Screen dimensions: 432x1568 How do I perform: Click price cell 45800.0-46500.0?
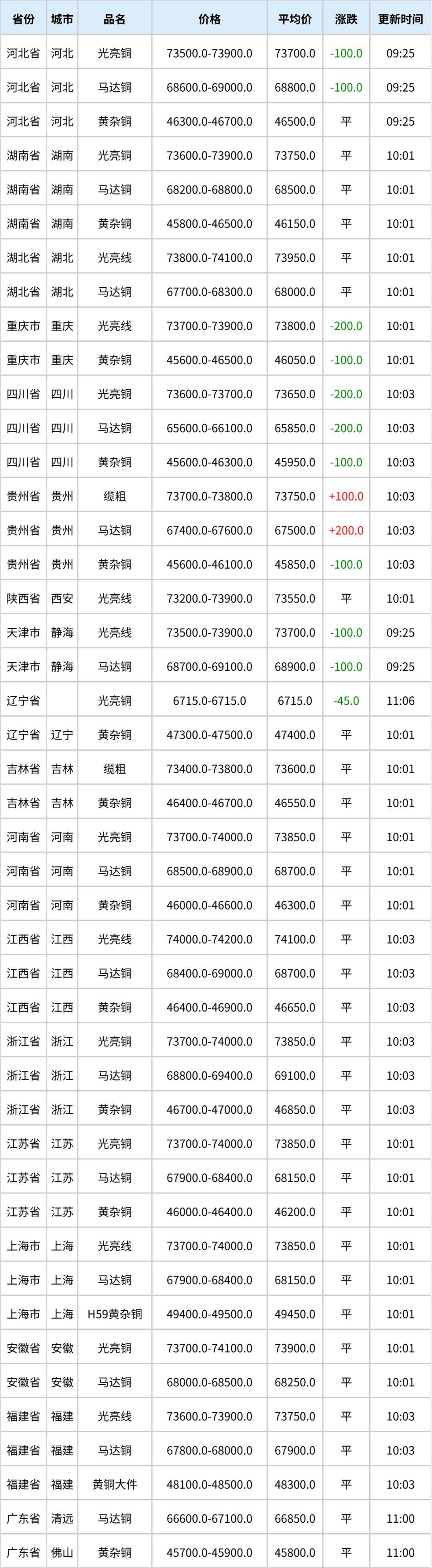(209, 224)
